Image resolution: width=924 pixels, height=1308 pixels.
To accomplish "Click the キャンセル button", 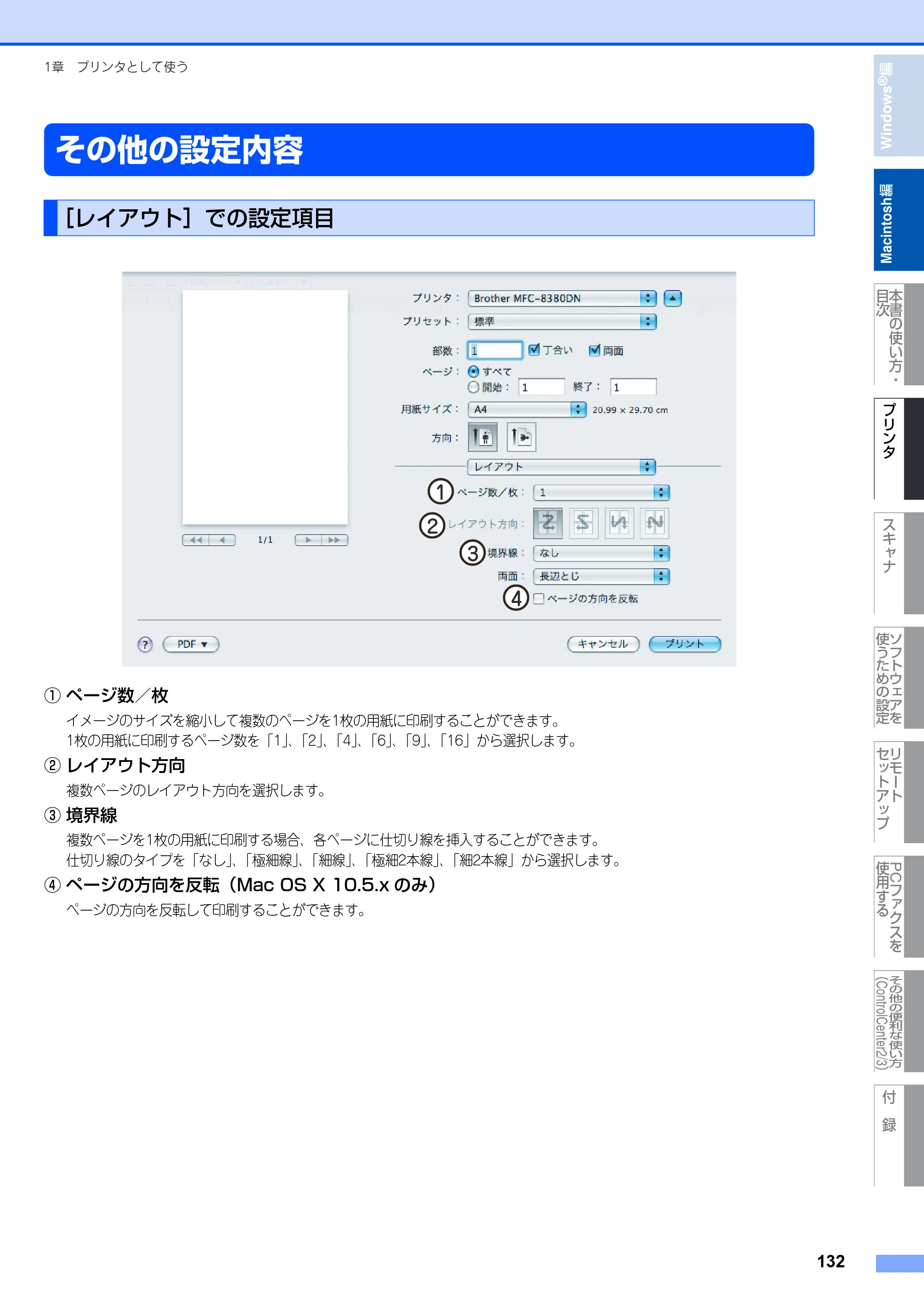I will click(603, 645).
